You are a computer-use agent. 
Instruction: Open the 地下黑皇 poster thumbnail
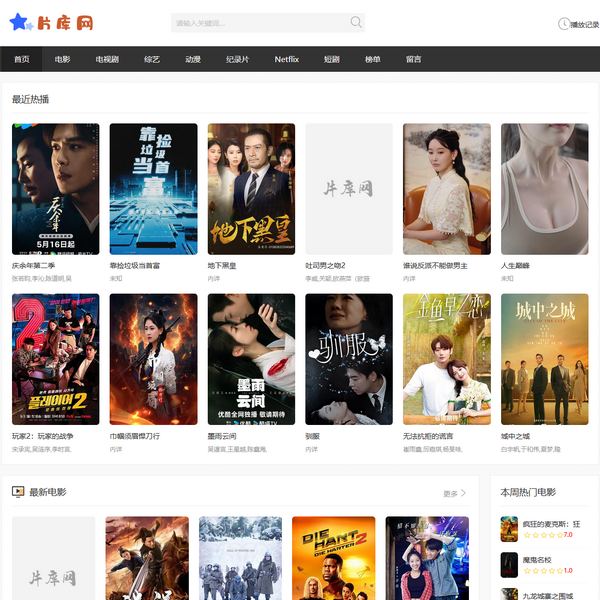(x=251, y=189)
